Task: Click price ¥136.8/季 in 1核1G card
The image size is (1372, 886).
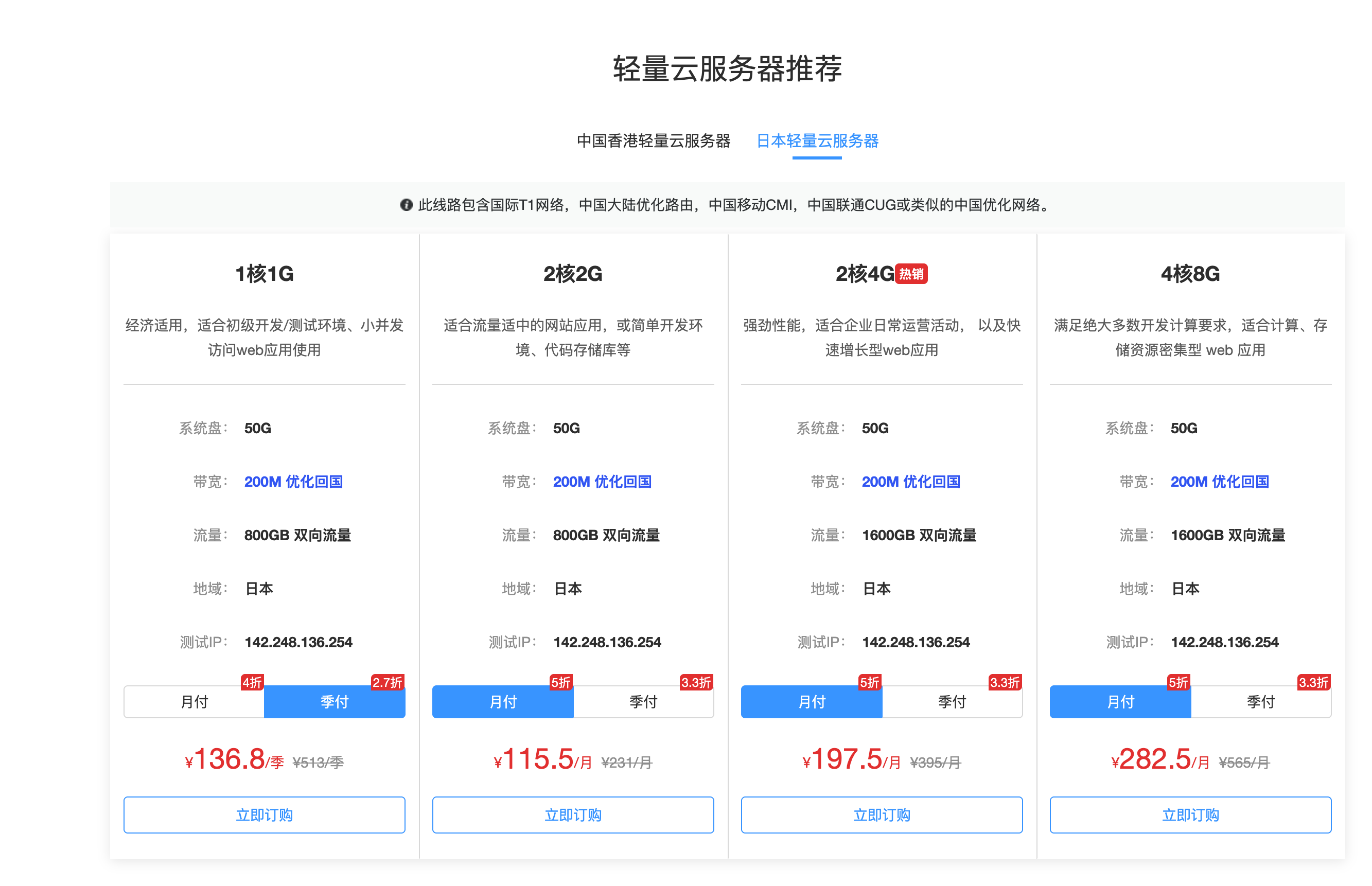Action: pyautogui.click(x=234, y=759)
